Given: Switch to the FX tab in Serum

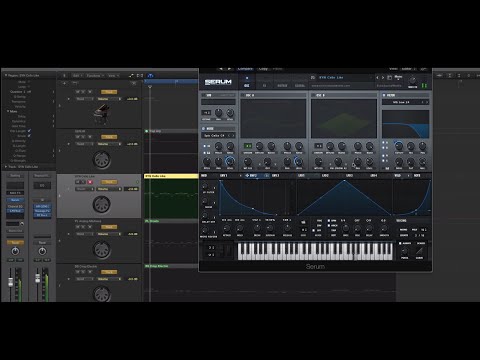Looking at the screenshot, I should 265,86.
